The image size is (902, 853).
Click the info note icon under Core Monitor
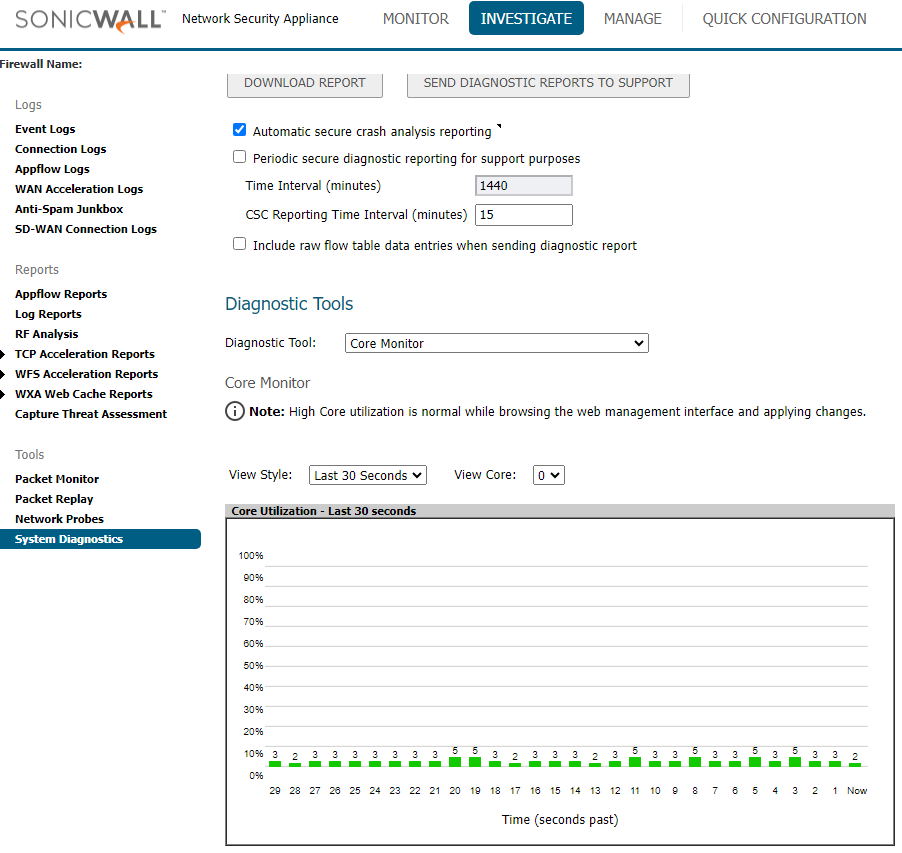click(x=235, y=412)
